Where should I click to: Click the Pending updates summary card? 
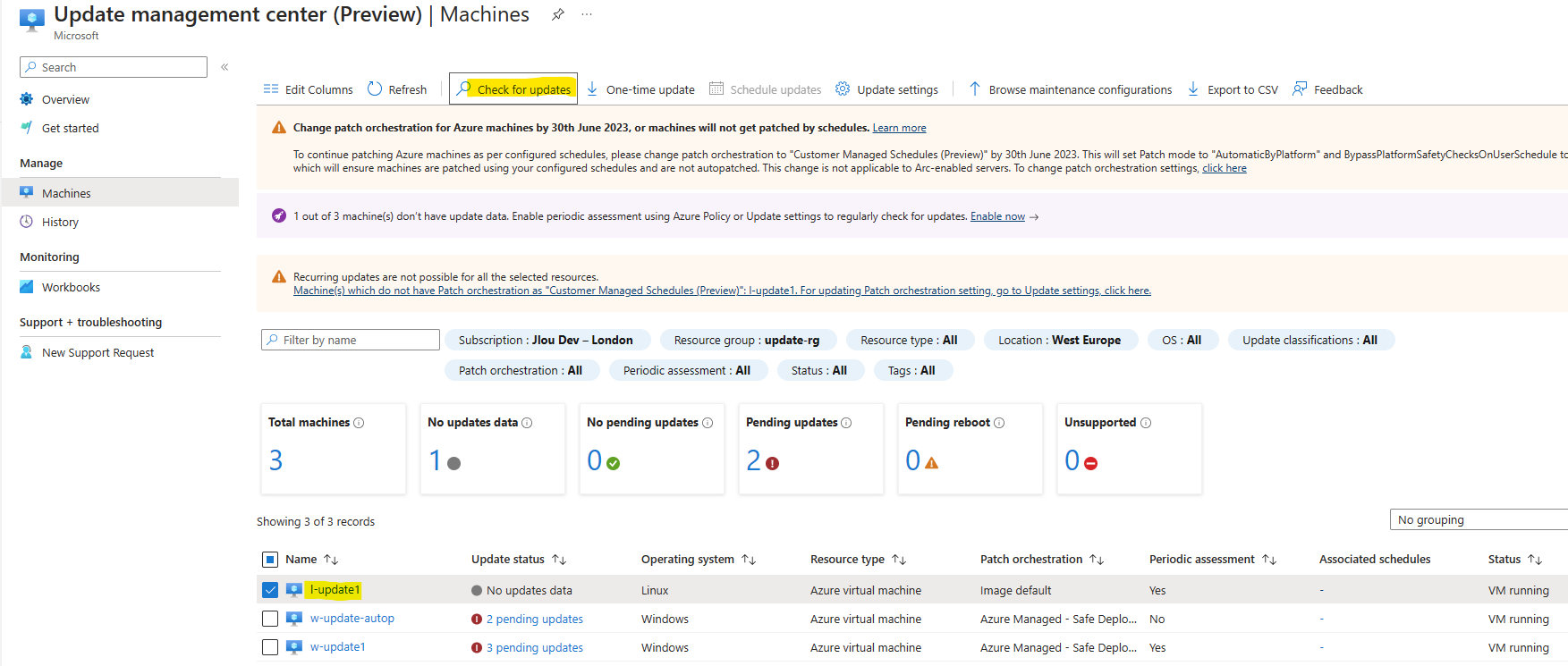tap(810, 448)
